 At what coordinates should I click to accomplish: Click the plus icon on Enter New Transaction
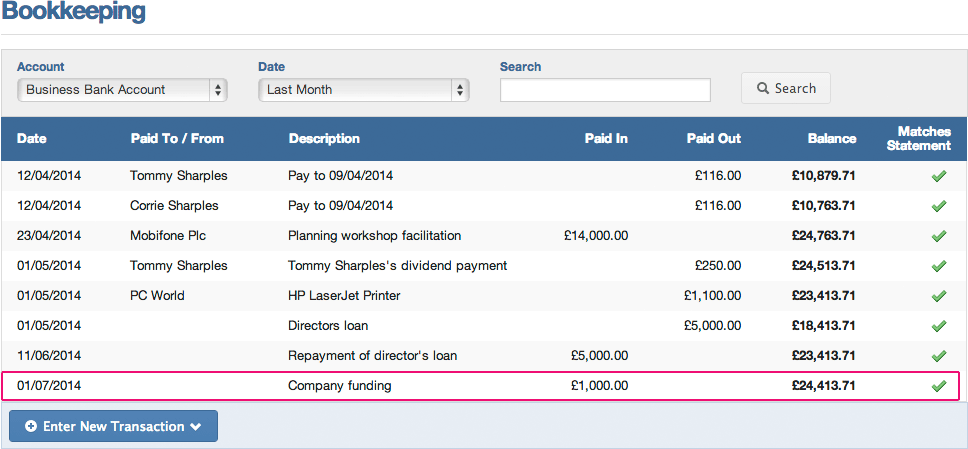point(31,426)
